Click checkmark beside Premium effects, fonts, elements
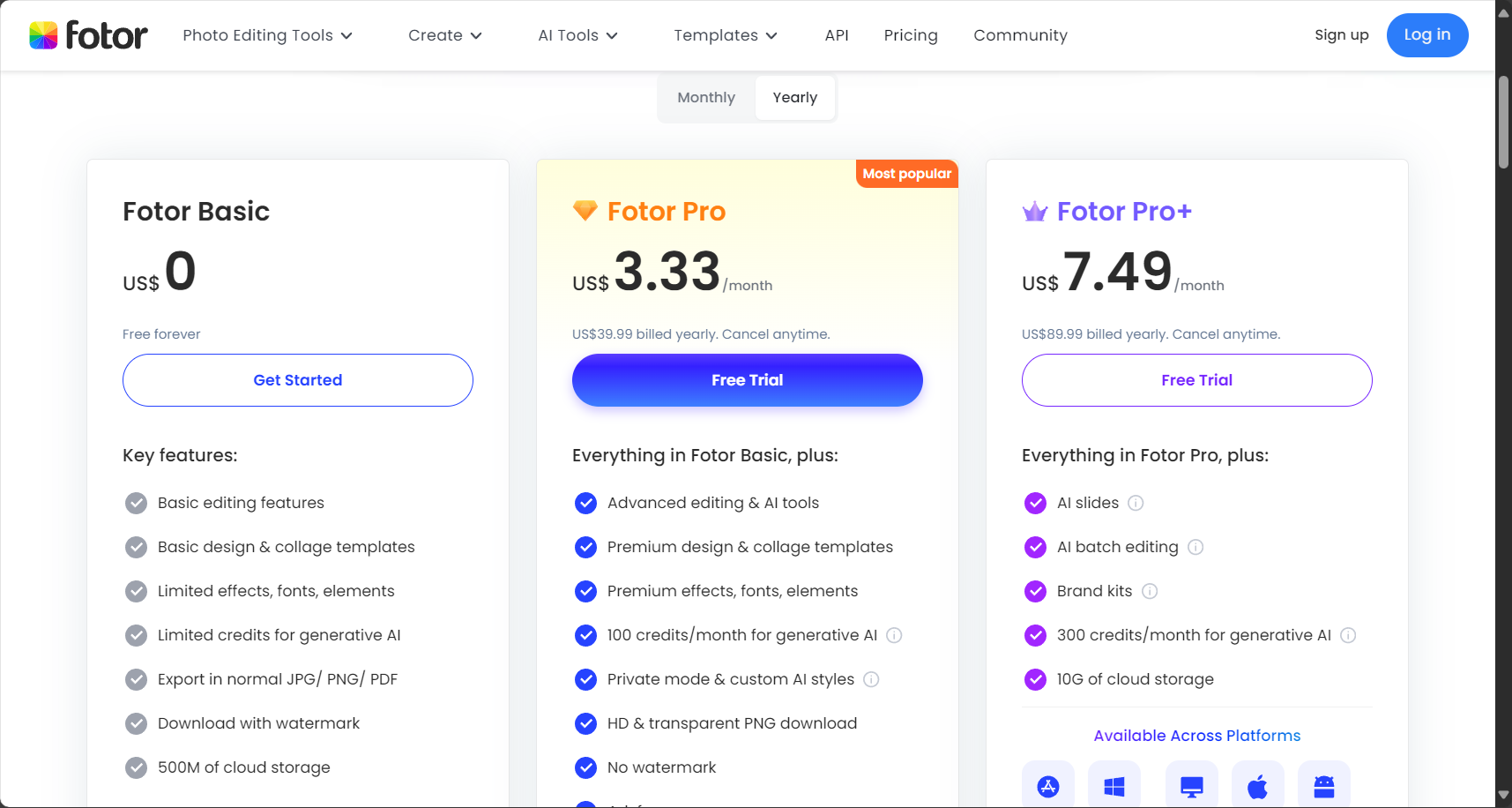1512x808 pixels. tap(585, 591)
